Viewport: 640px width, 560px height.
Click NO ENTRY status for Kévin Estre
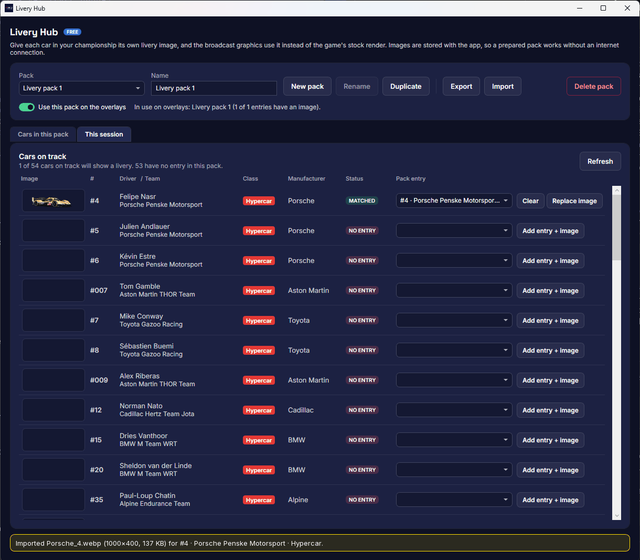[x=362, y=260]
